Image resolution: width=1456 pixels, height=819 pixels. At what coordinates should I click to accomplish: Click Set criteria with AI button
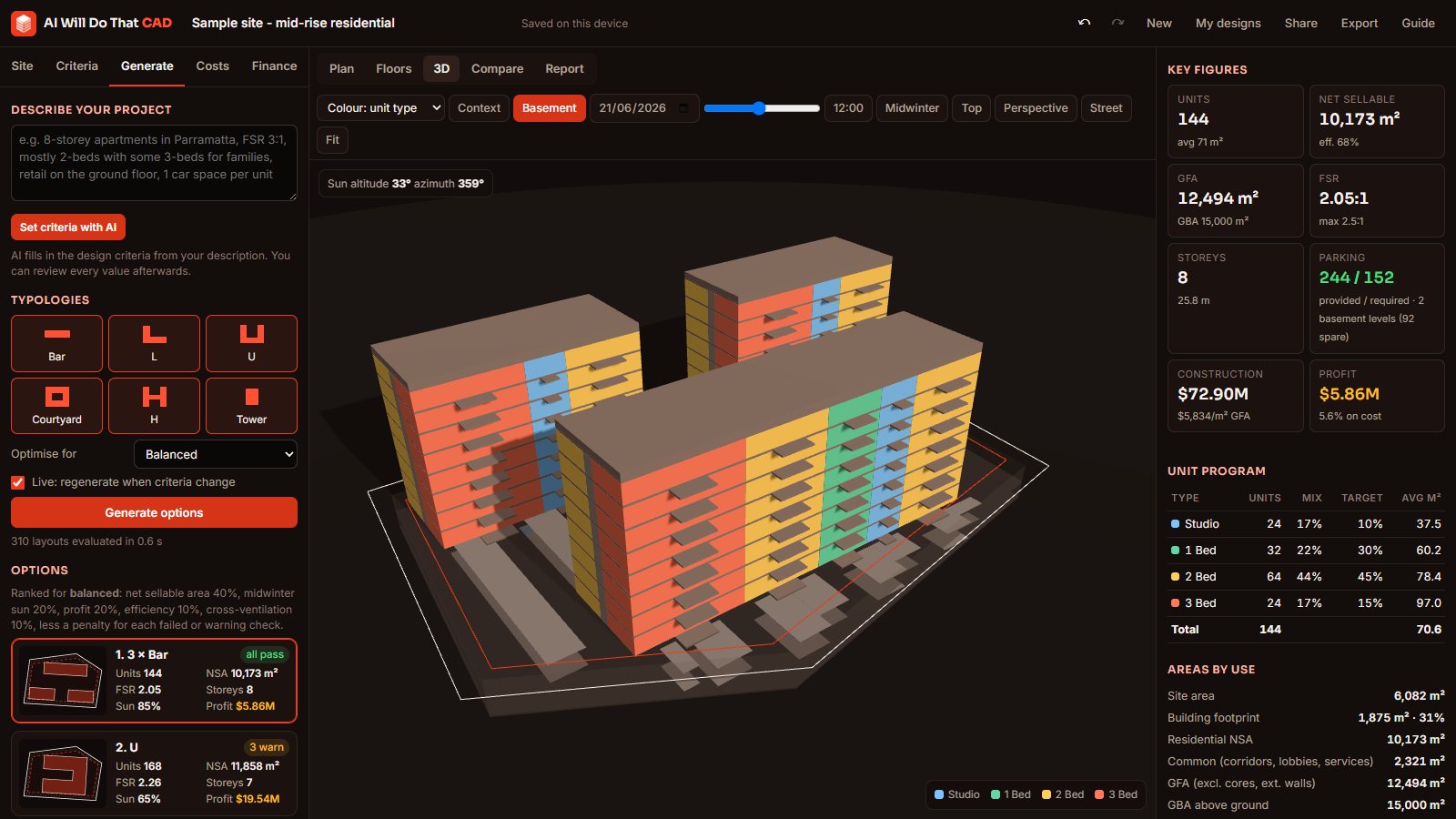[x=68, y=227]
